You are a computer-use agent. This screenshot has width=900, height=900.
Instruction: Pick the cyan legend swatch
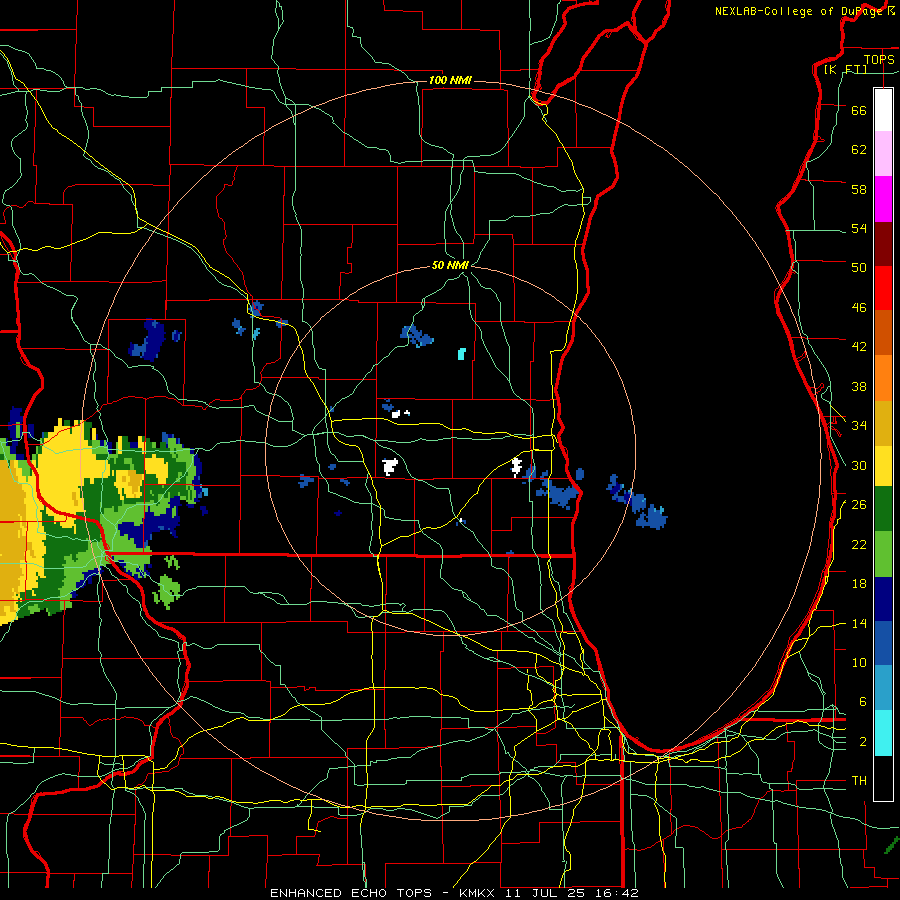tap(883, 733)
